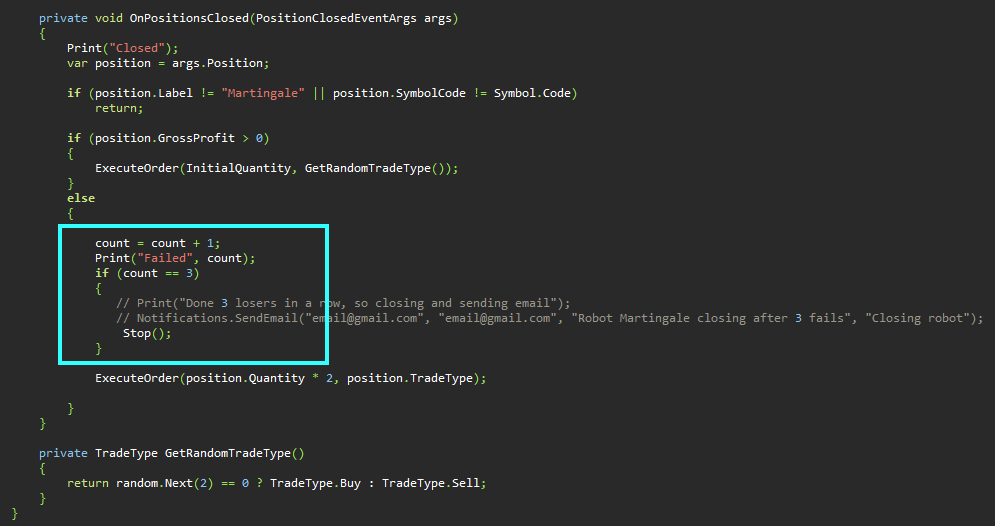Click the count = count + 1 line
Screen dimensions: 995x526
coord(157,243)
